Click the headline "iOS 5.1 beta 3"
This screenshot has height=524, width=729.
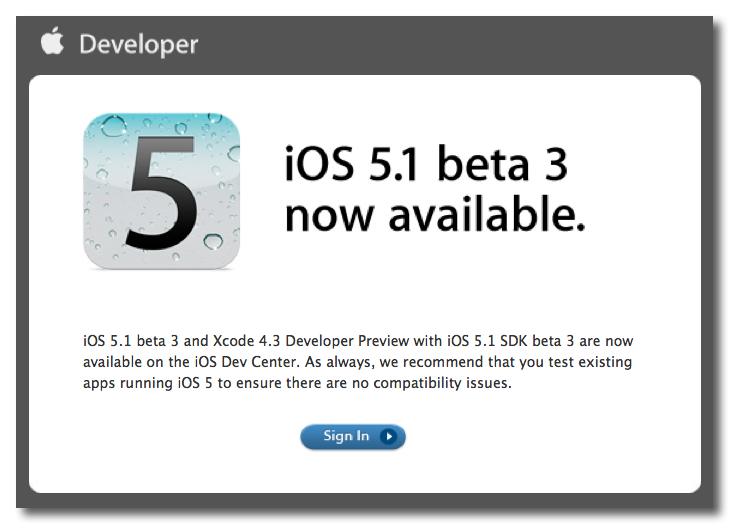(425, 164)
